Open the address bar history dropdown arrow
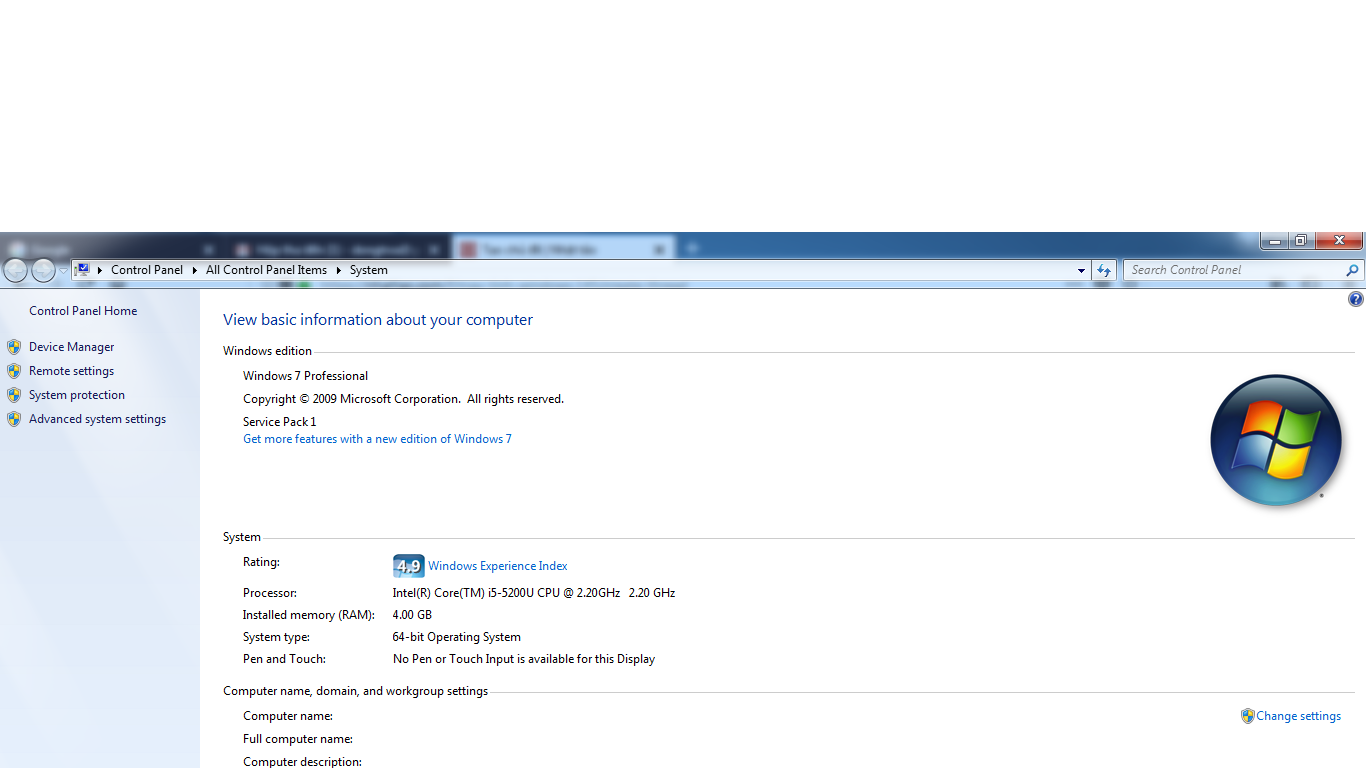 [1081, 270]
